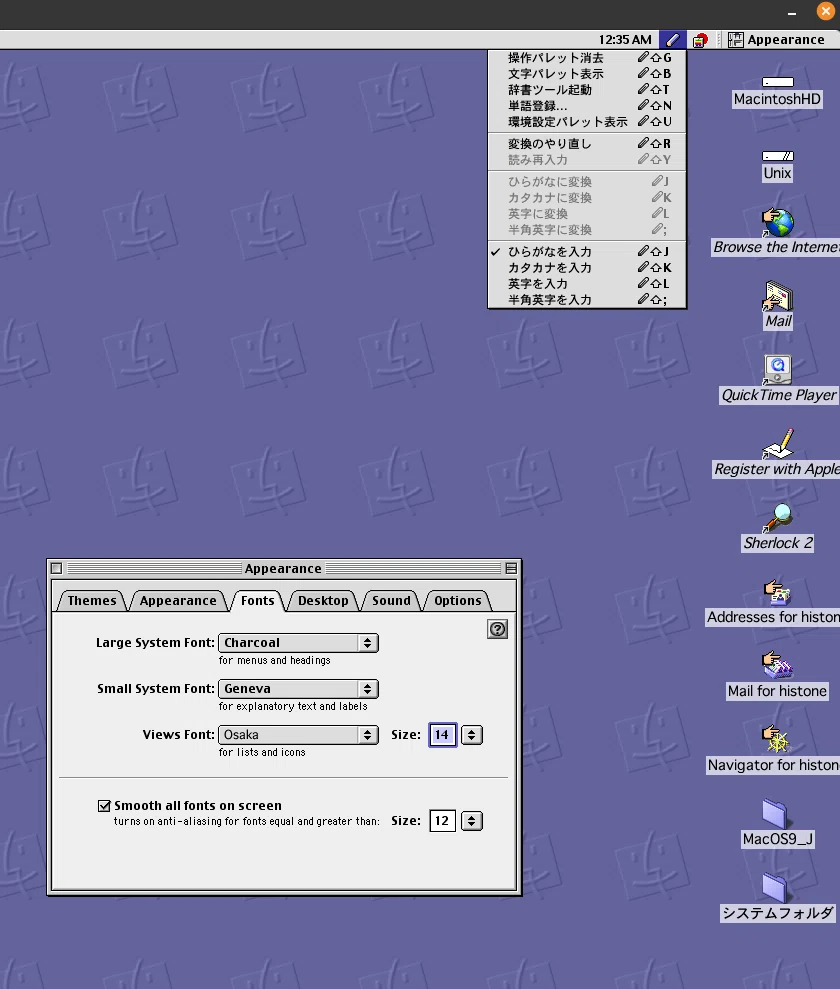Select the Addresses for histone icon
840x989 pixels.
coord(778,592)
